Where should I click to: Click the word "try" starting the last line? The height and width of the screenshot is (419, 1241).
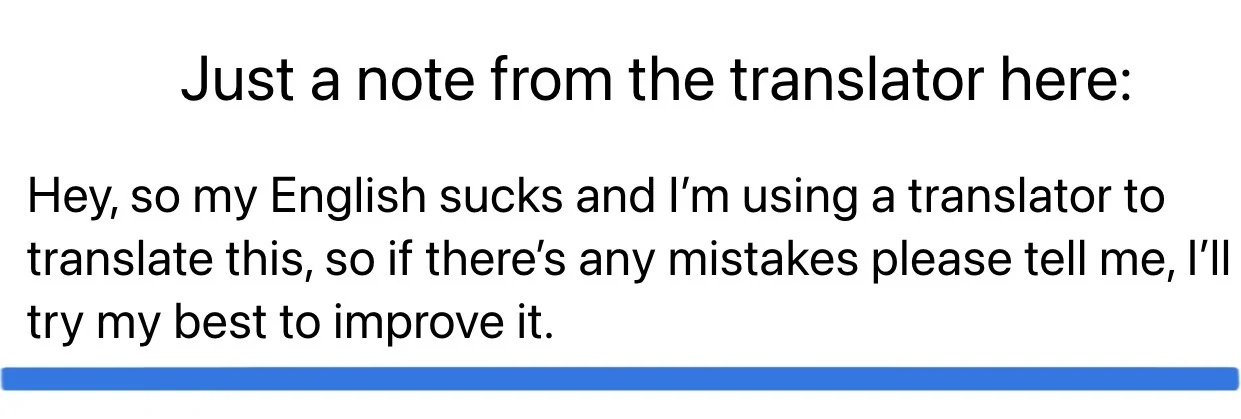(x=54, y=325)
